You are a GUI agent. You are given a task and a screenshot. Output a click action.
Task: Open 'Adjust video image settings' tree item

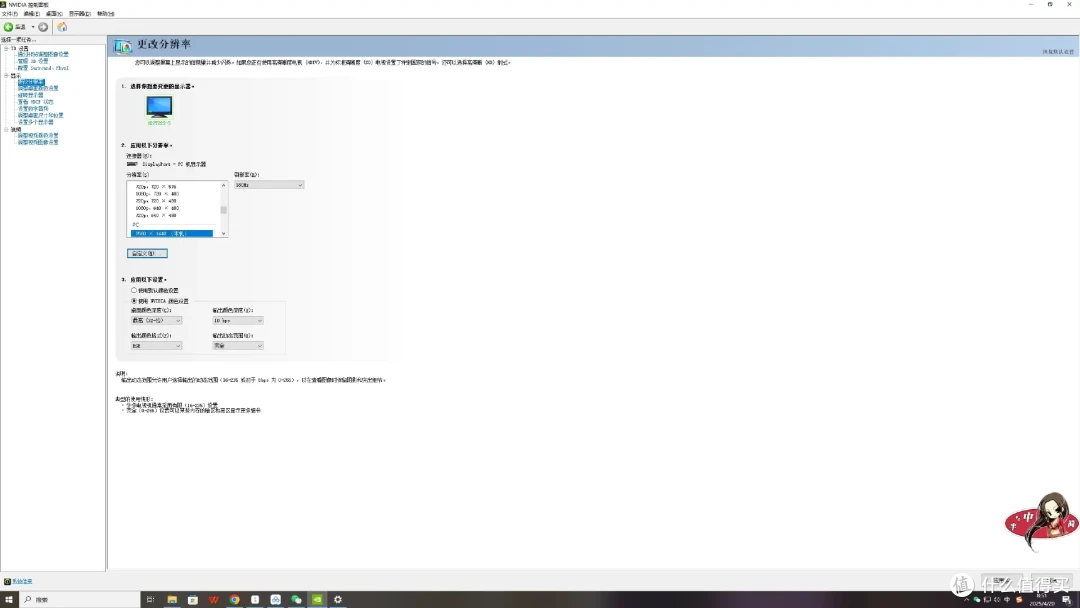(x=38, y=143)
